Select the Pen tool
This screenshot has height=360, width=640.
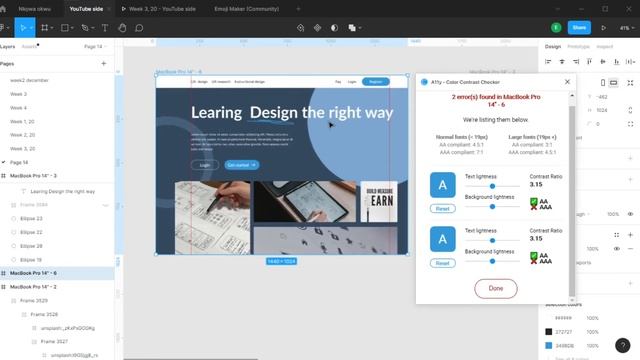coord(84,28)
